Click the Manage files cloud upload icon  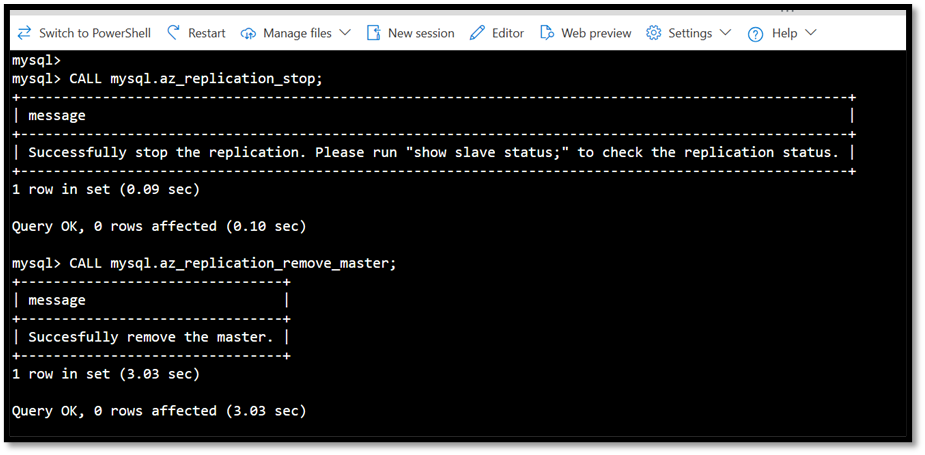pyautogui.click(x=249, y=34)
